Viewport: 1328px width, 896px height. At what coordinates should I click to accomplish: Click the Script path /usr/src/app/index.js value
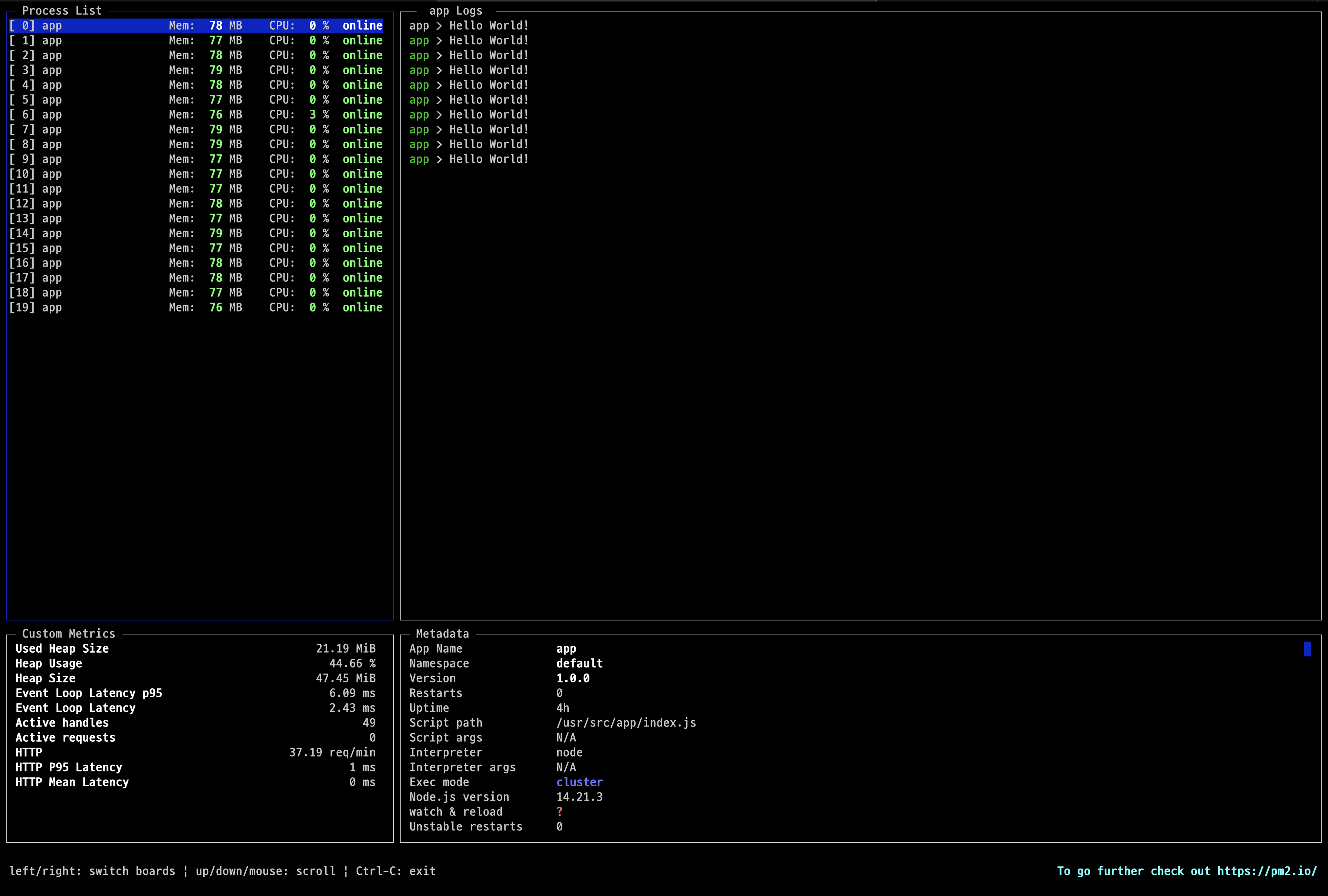[x=626, y=723]
